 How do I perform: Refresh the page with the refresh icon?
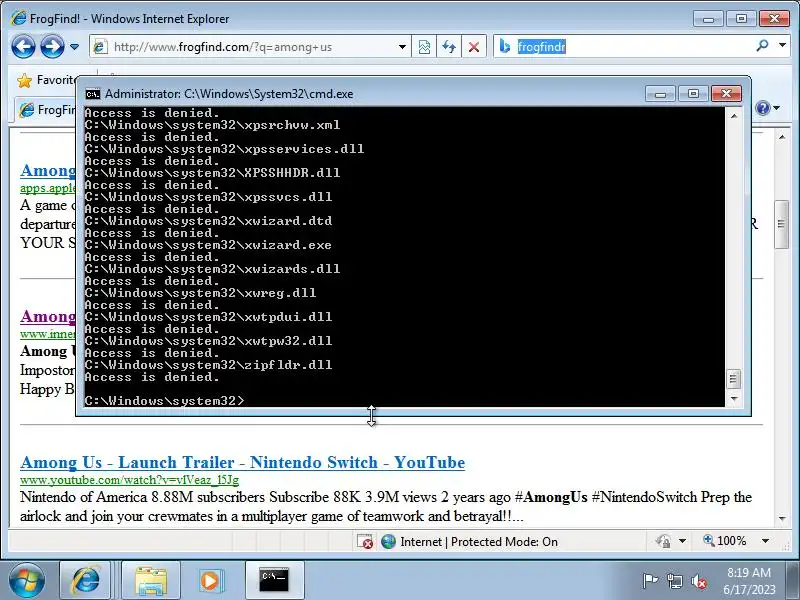point(448,47)
